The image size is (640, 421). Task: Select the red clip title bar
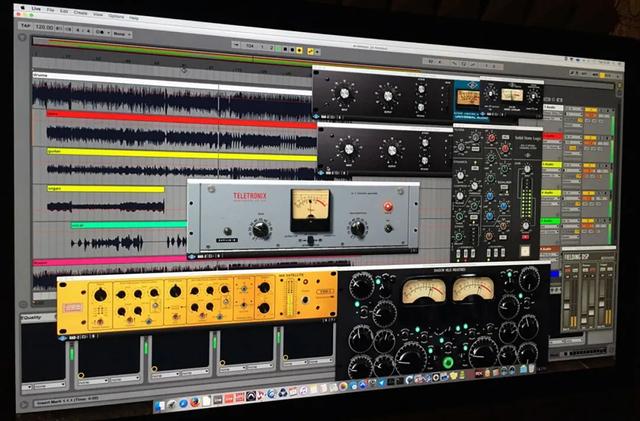point(182,118)
